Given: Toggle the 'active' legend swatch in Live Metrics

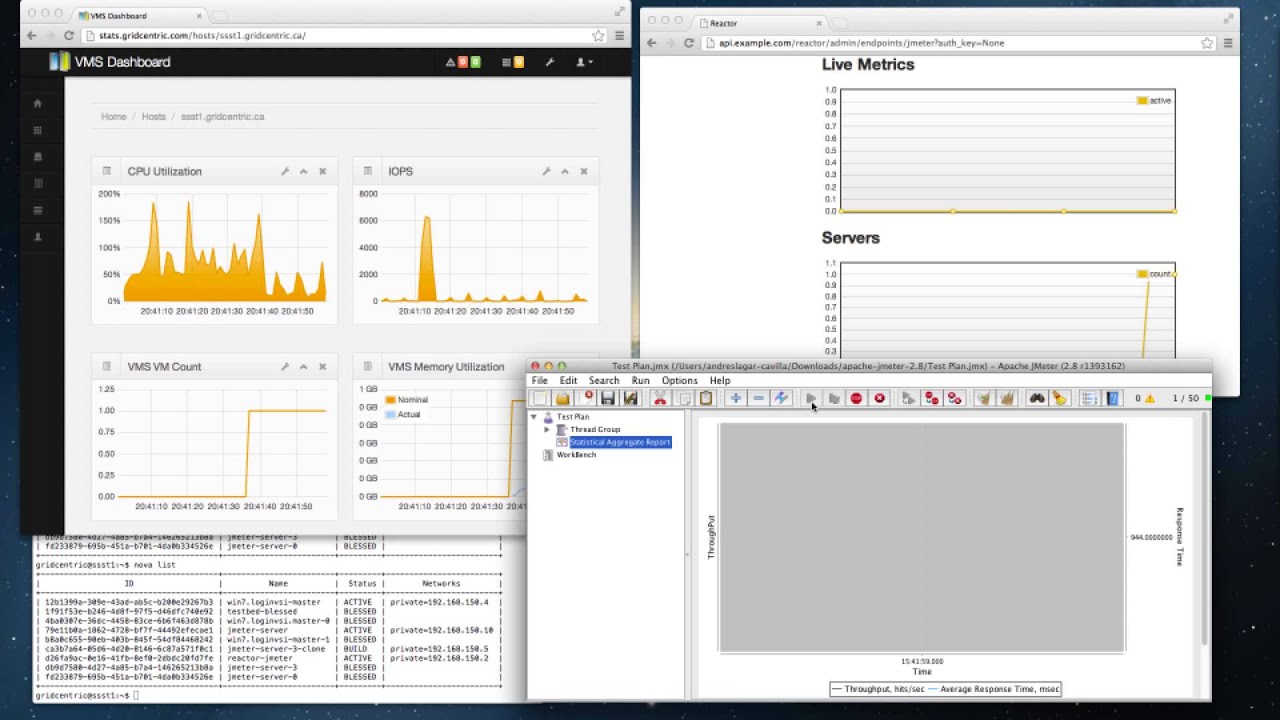Looking at the screenshot, I should click(1142, 100).
